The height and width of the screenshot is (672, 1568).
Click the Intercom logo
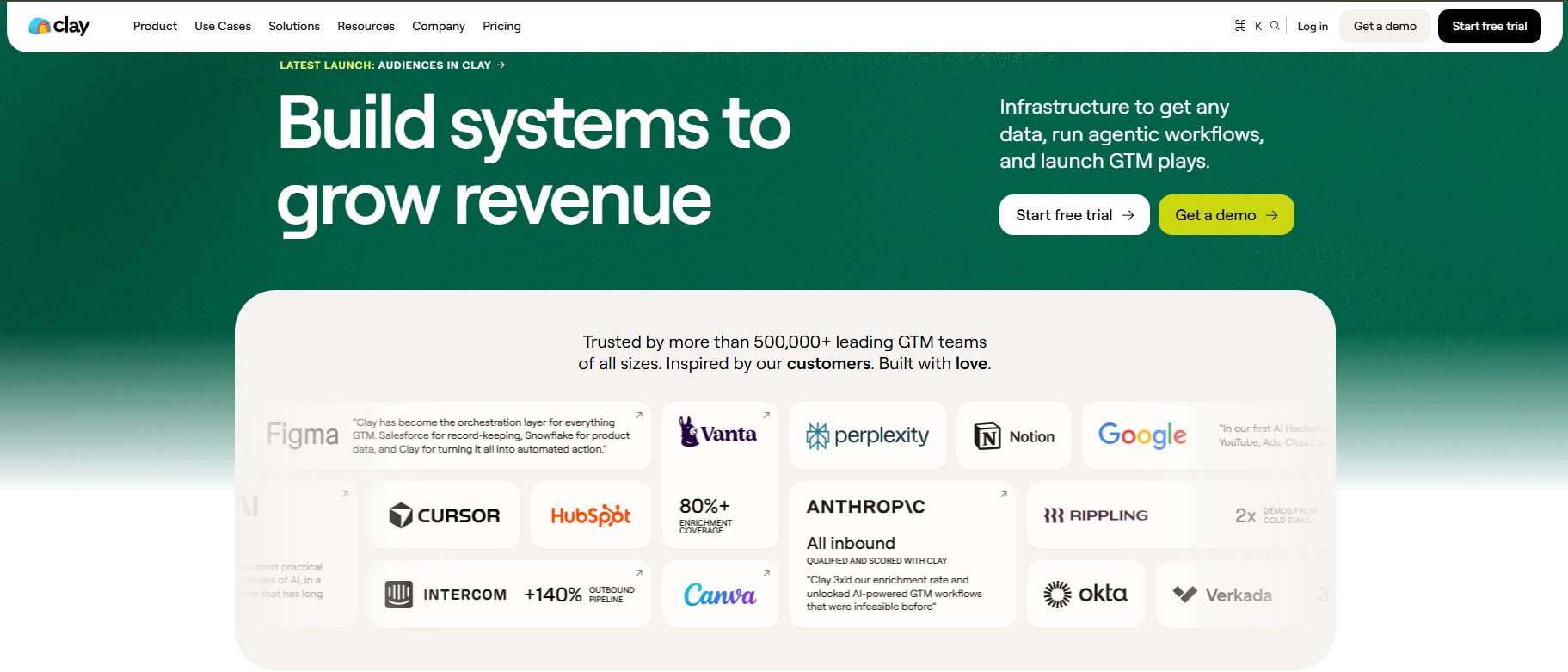pos(446,595)
